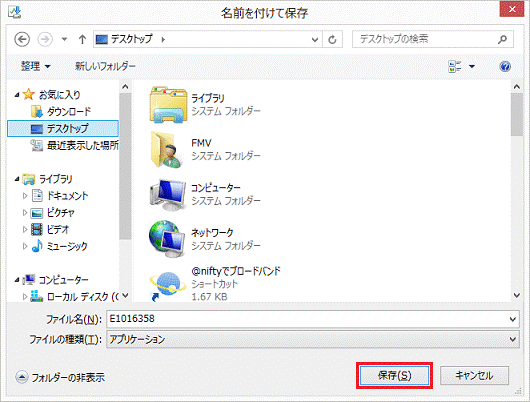The image size is (530, 402).
Task: Click the キャンセル button
Action: tap(474, 375)
